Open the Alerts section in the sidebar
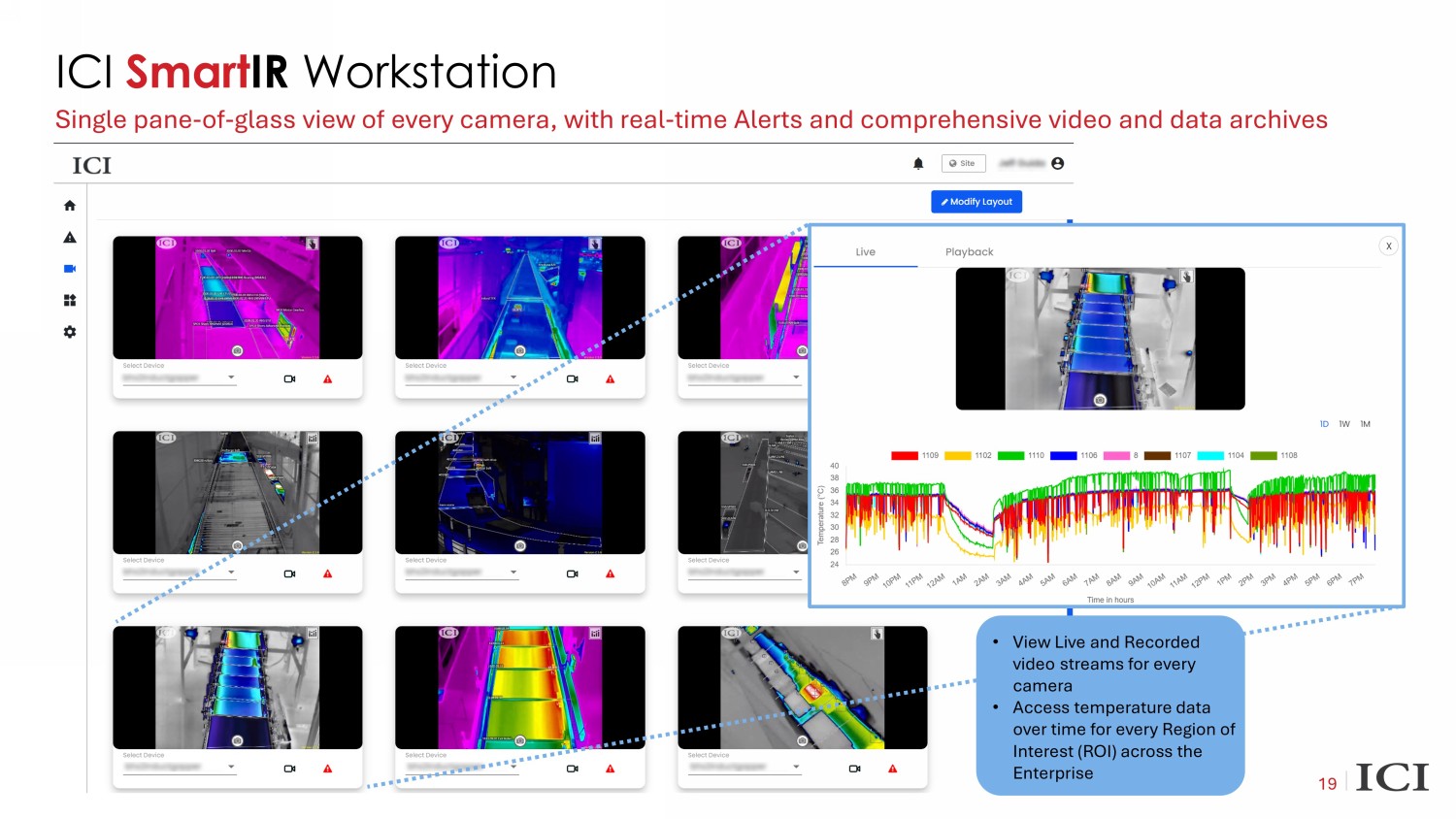Image resolution: width=1456 pixels, height=819 pixels. pyautogui.click(x=70, y=238)
